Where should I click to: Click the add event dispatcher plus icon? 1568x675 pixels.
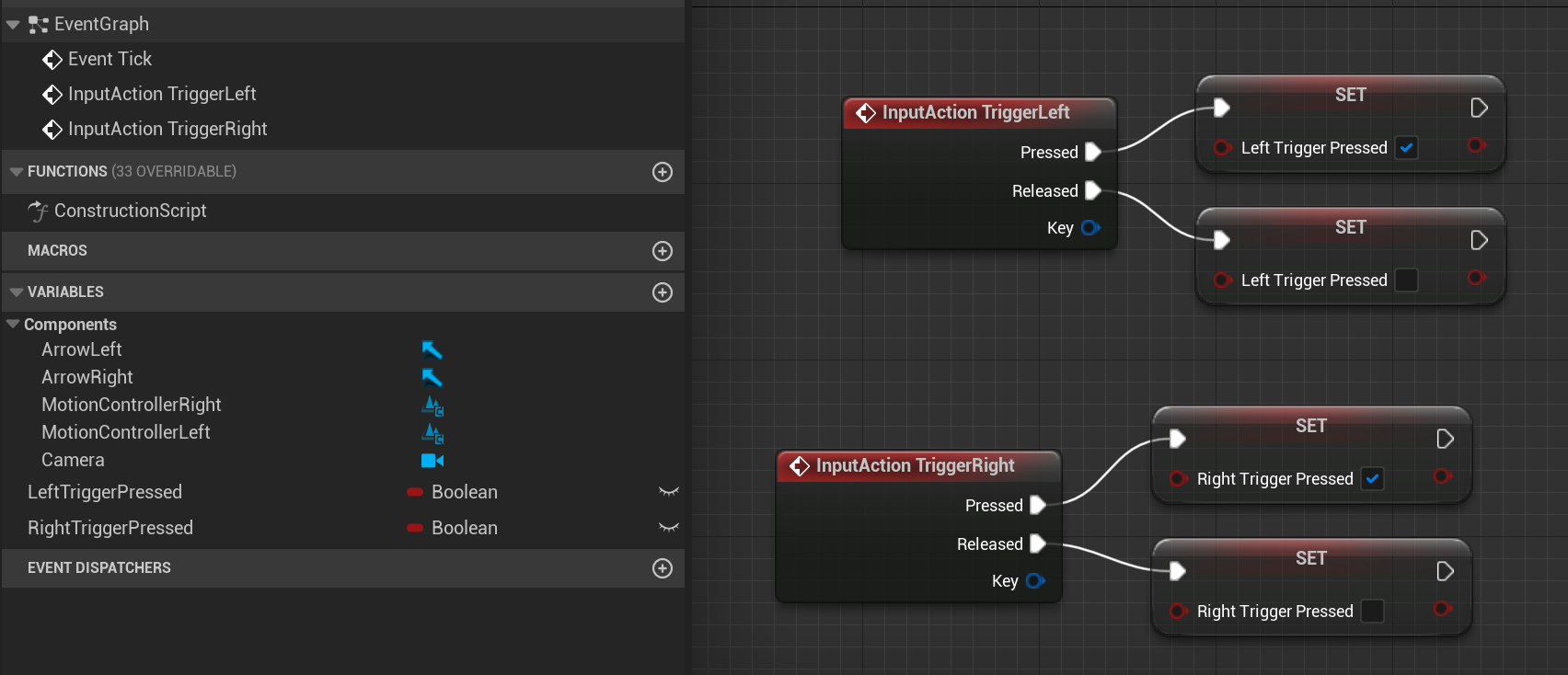pos(663,568)
